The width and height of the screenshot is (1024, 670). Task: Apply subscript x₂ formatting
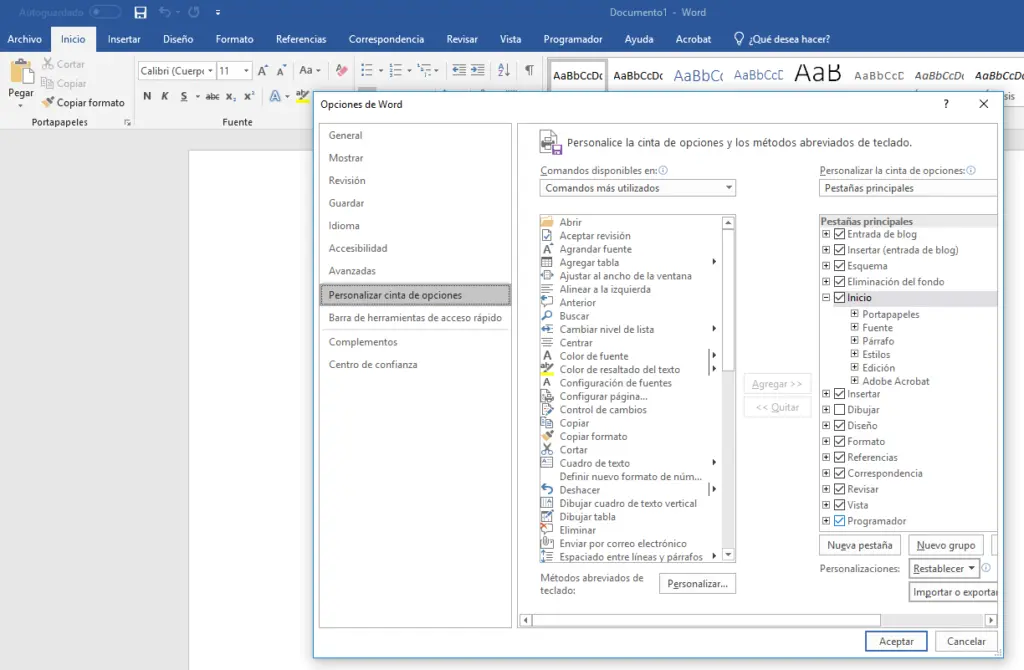coord(231,96)
